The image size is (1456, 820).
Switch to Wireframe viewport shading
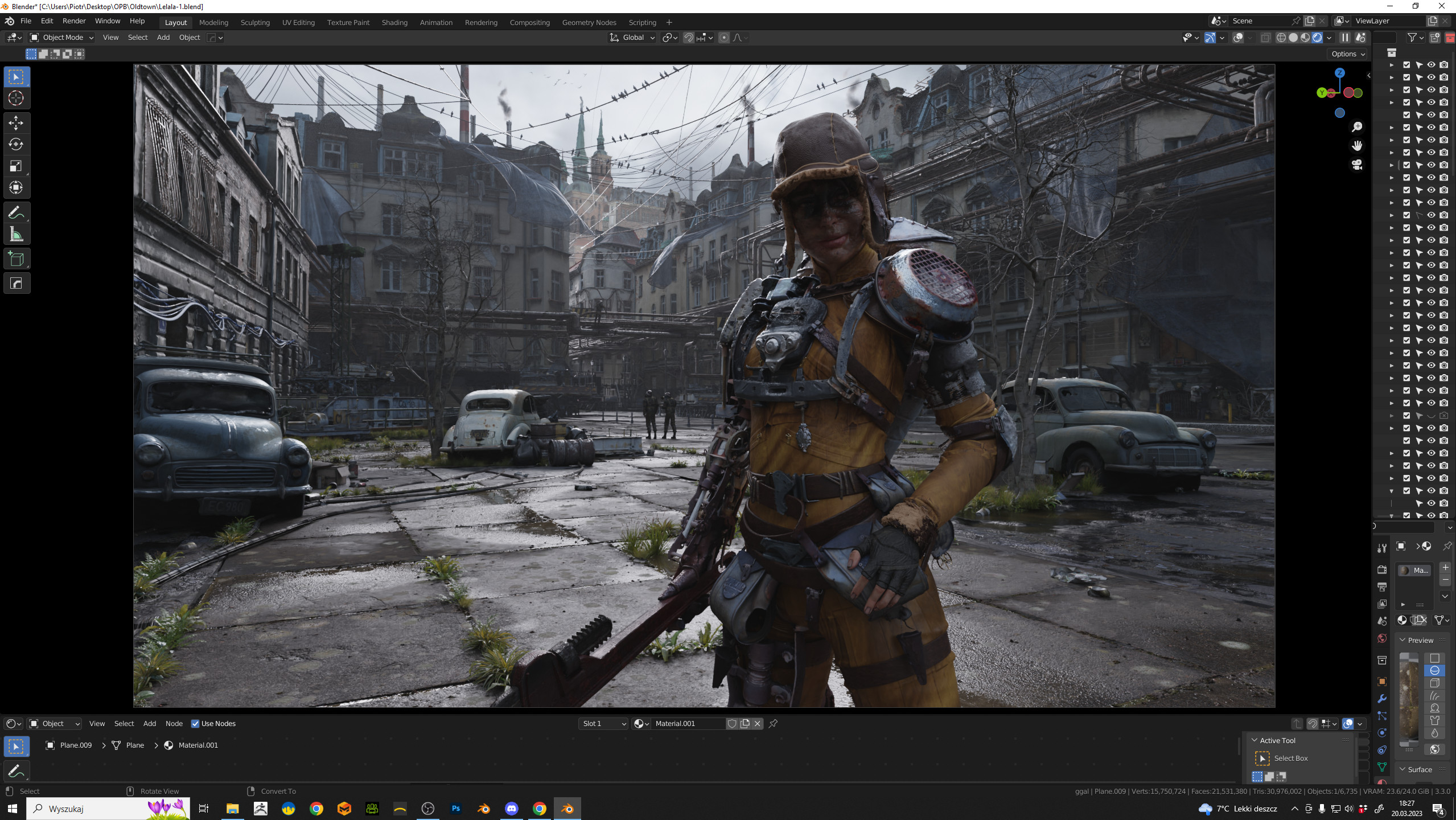[1281, 38]
